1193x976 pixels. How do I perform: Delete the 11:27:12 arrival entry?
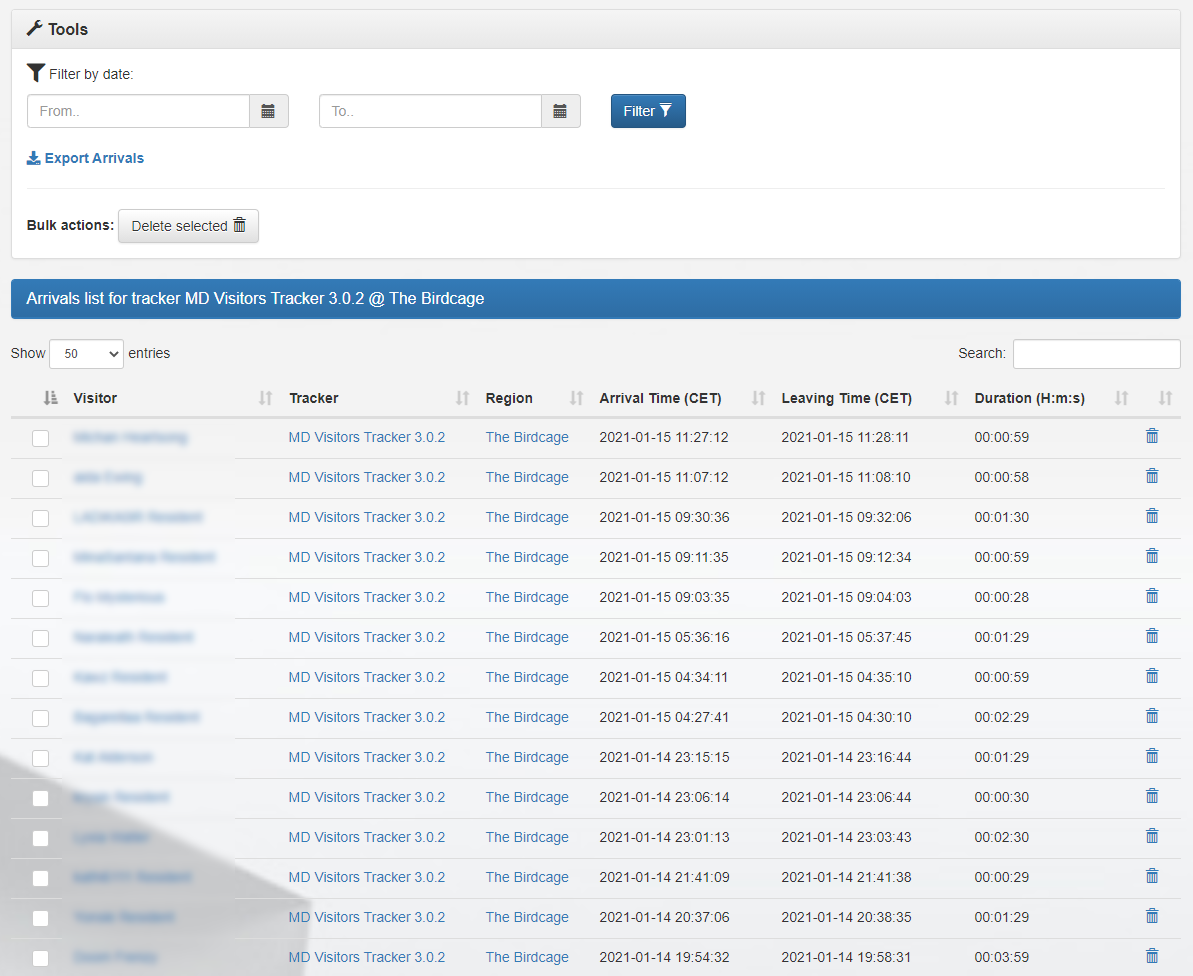(1151, 436)
